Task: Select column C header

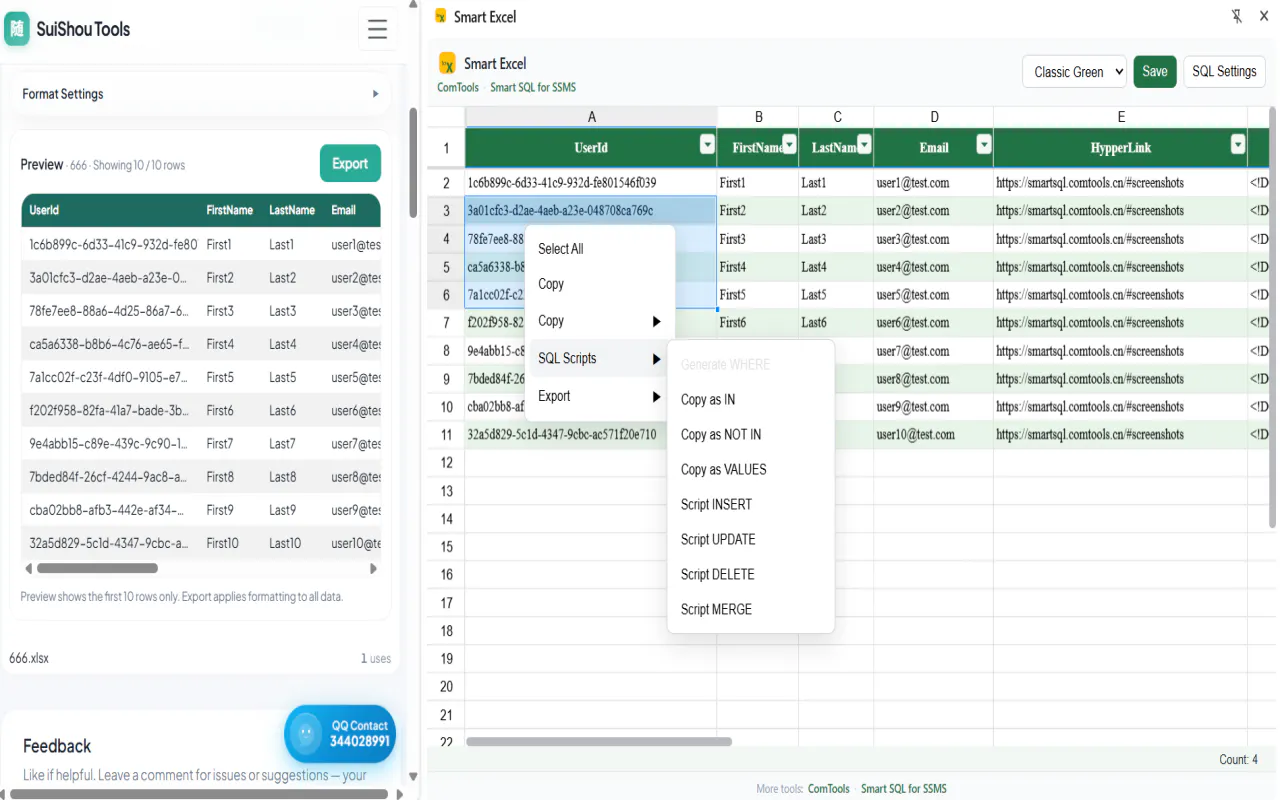Action: tap(837, 117)
